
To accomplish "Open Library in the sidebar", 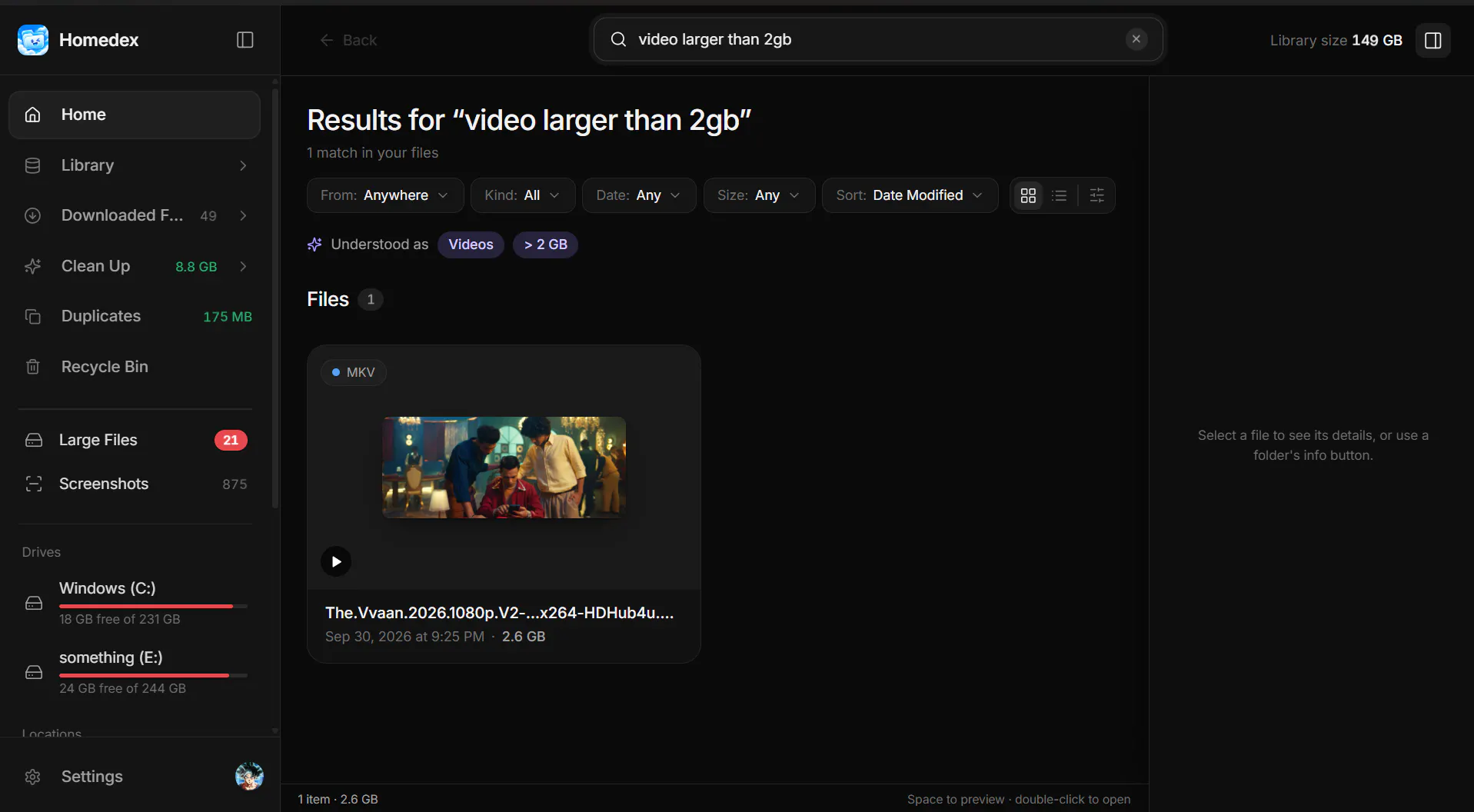I will pos(135,165).
